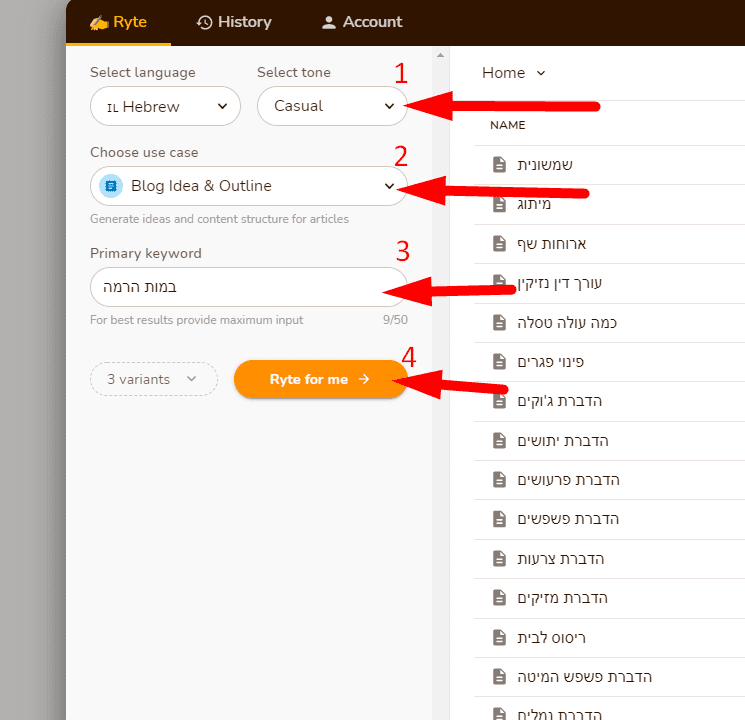This screenshot has height=720, width=745.
Task: Open the document icon for מיתוג
Action: [x=499, y=204]
